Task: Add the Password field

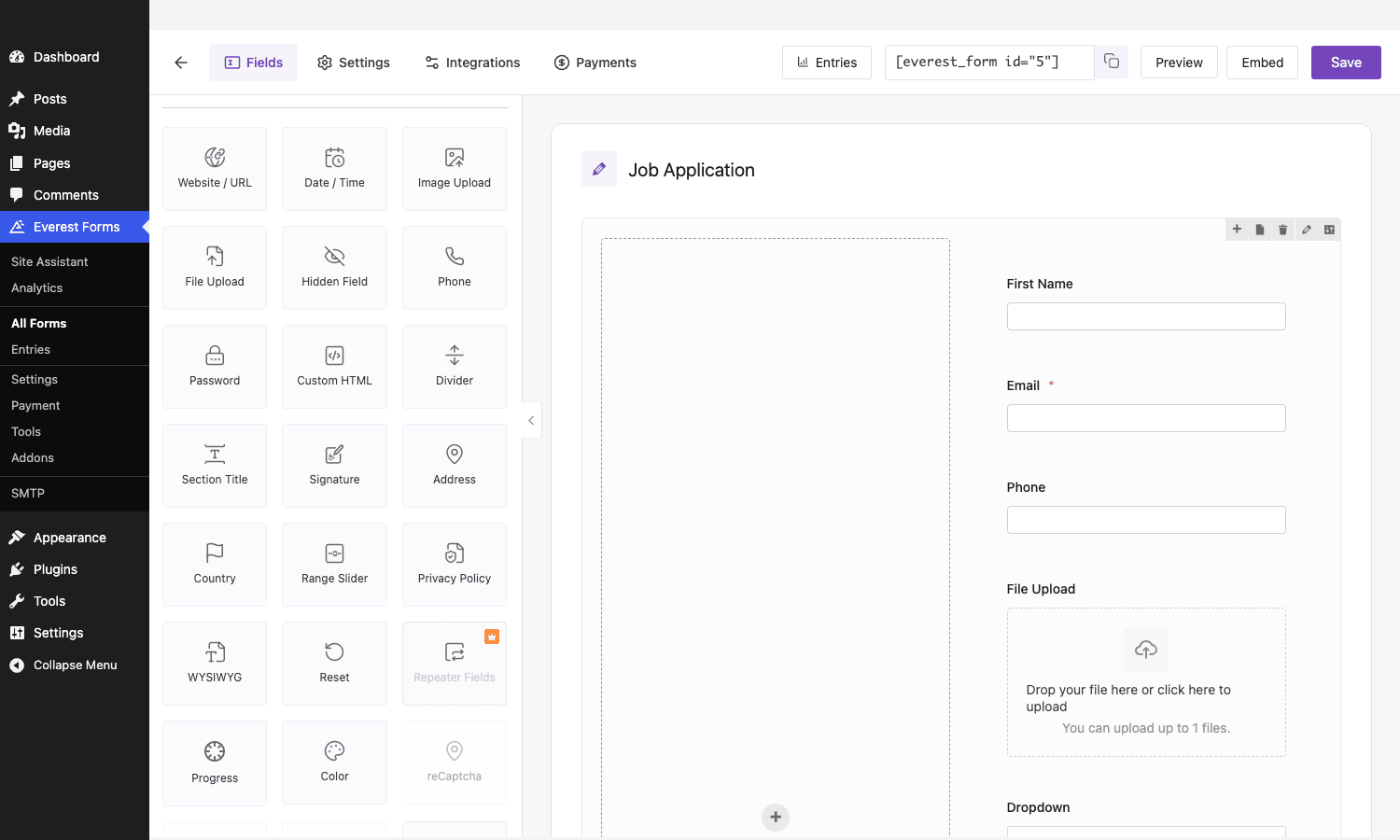Action: tap(215, 367)
